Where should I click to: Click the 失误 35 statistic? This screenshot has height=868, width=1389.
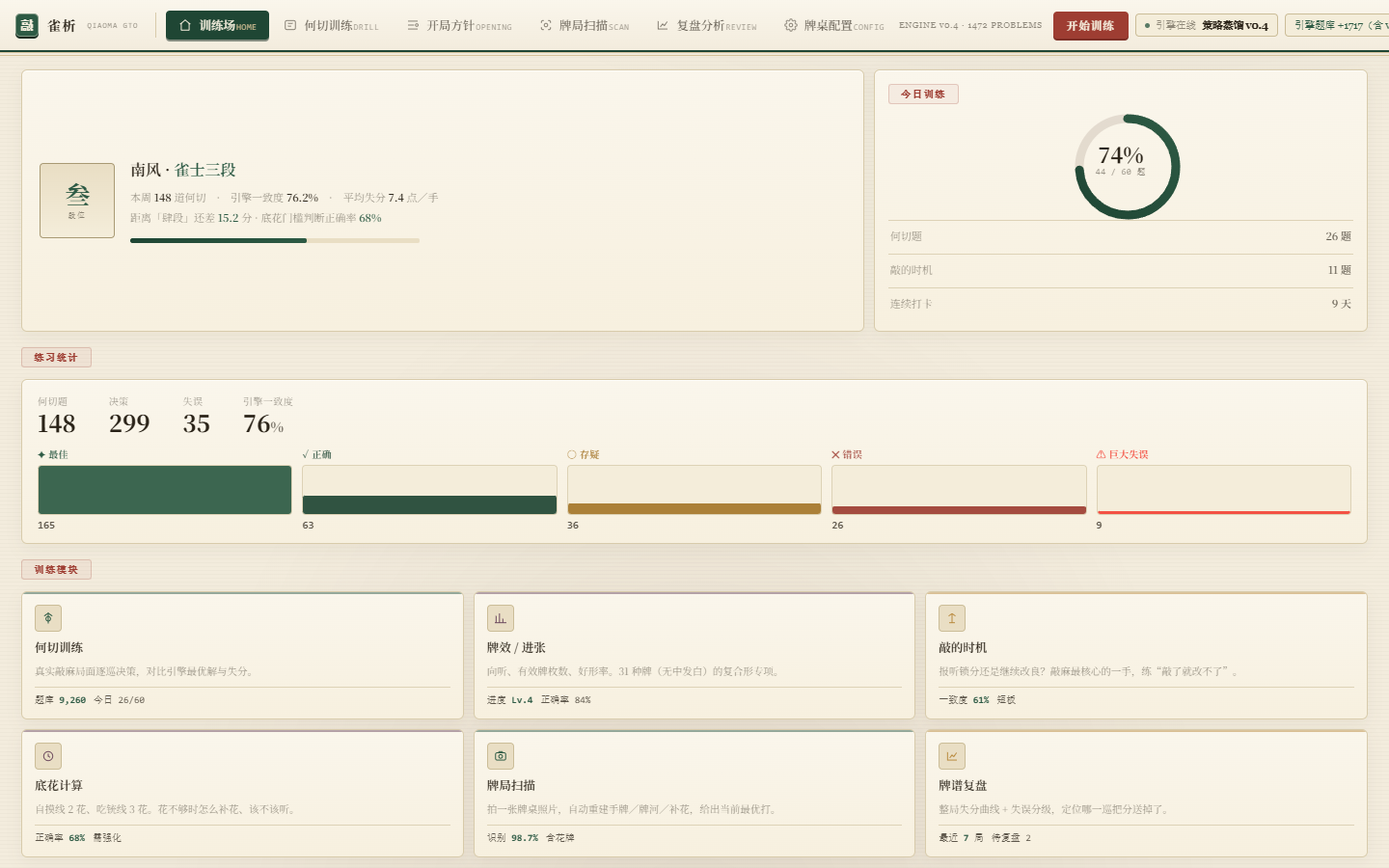click(x=197, y=416)
